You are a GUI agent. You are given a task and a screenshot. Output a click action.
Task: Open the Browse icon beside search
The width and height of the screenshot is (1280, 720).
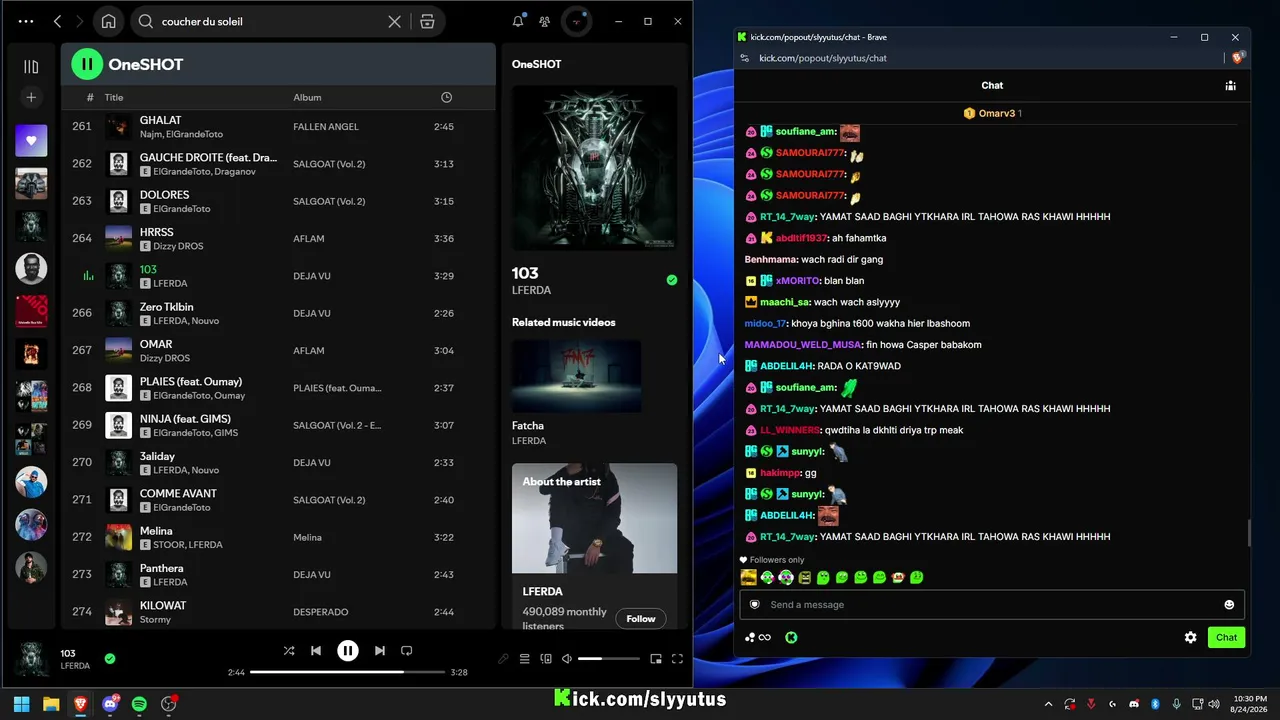[427, 21]
